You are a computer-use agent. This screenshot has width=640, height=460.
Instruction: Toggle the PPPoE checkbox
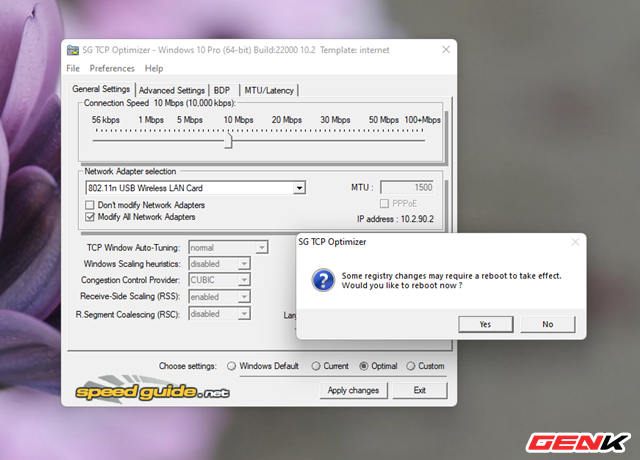tap(384, 203)
